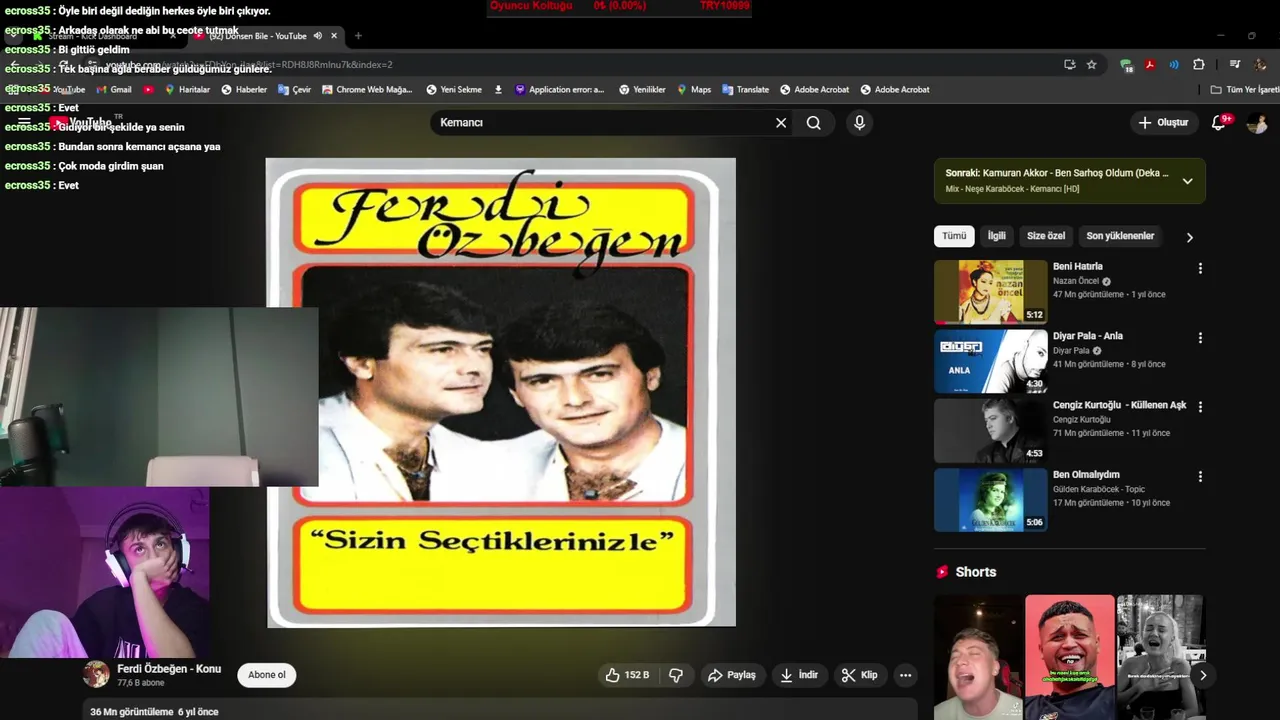Open the downloads bookmark icon in bookmarks bar

pos(498,89)
